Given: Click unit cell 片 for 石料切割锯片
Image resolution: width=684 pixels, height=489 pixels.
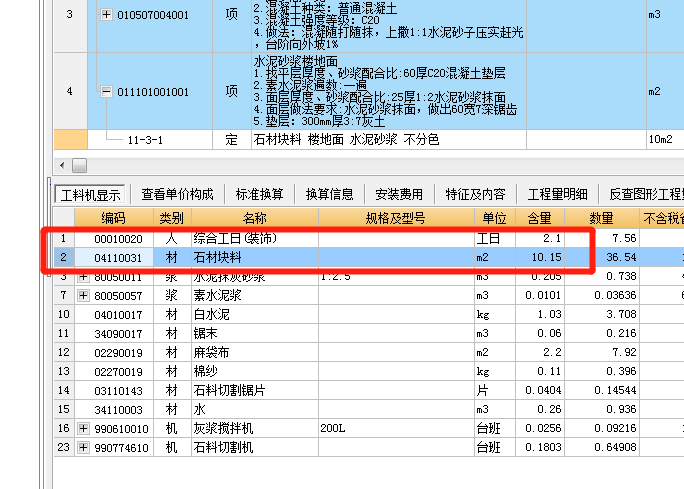Looking at the screenshot, I should (495, 390).
